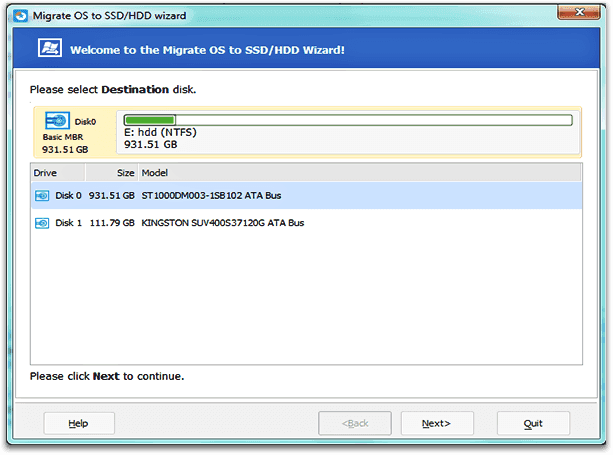
Task: Sort by the Drive column header
Action: coord(58,173)
